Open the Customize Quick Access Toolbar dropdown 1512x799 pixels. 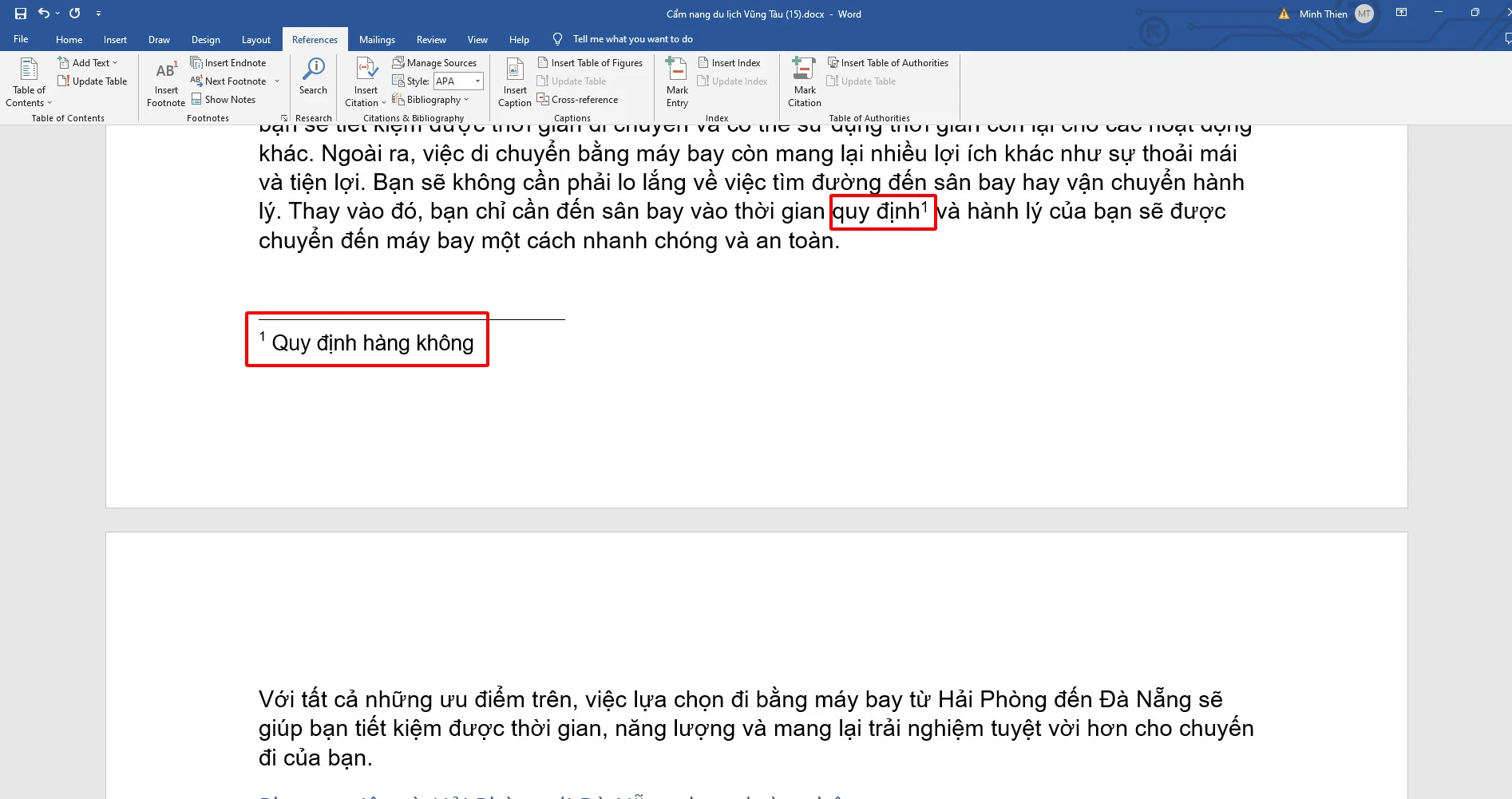[x=98, y=14]
